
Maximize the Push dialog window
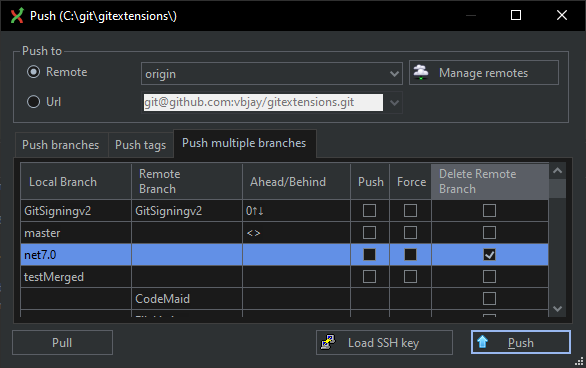pyautogui.click(x=516, y=15)
